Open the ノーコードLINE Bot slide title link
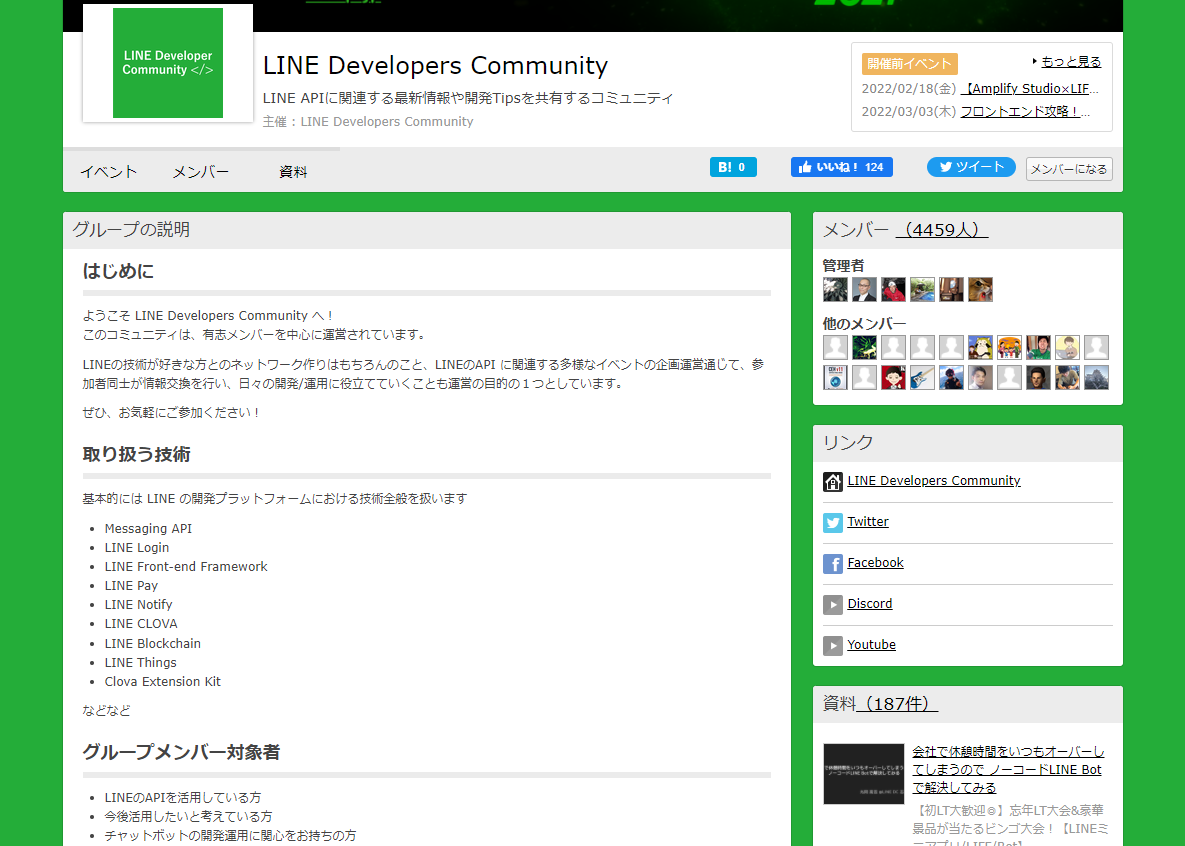1185x846 pixels. (x=1007, y=770)
